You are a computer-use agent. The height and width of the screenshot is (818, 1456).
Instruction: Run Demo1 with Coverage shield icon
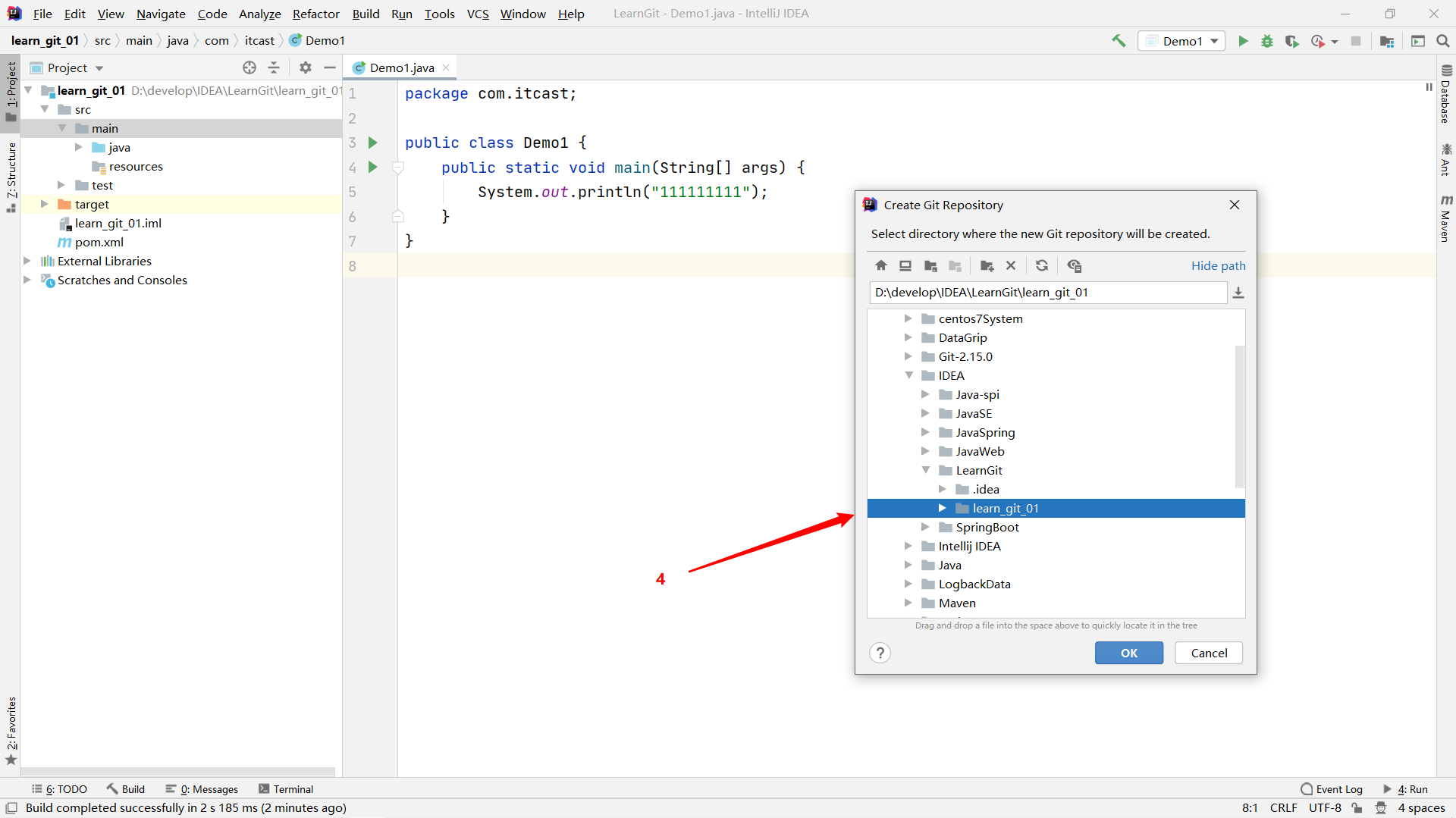tap(1291, 41)
